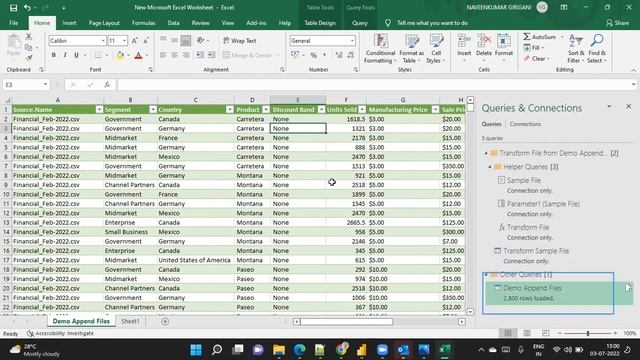
Task: Click the Merge & Center button
Action: [x=247, y=55]
